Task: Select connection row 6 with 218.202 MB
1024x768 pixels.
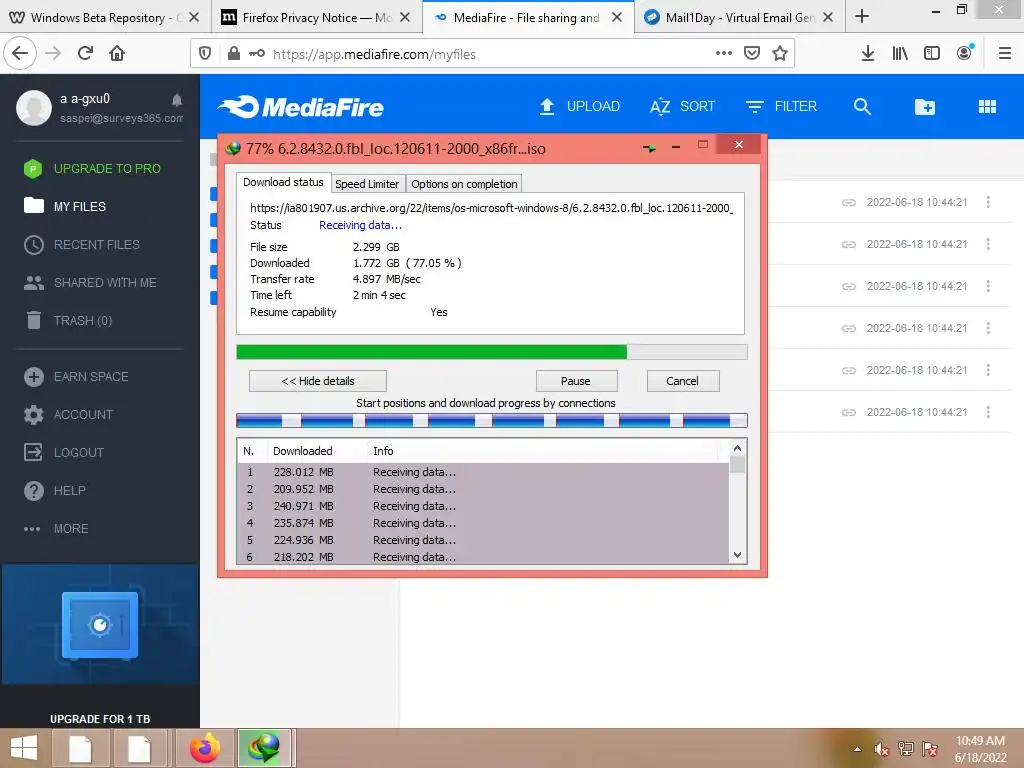Action: pyautogui.click(x=483, y=557)
